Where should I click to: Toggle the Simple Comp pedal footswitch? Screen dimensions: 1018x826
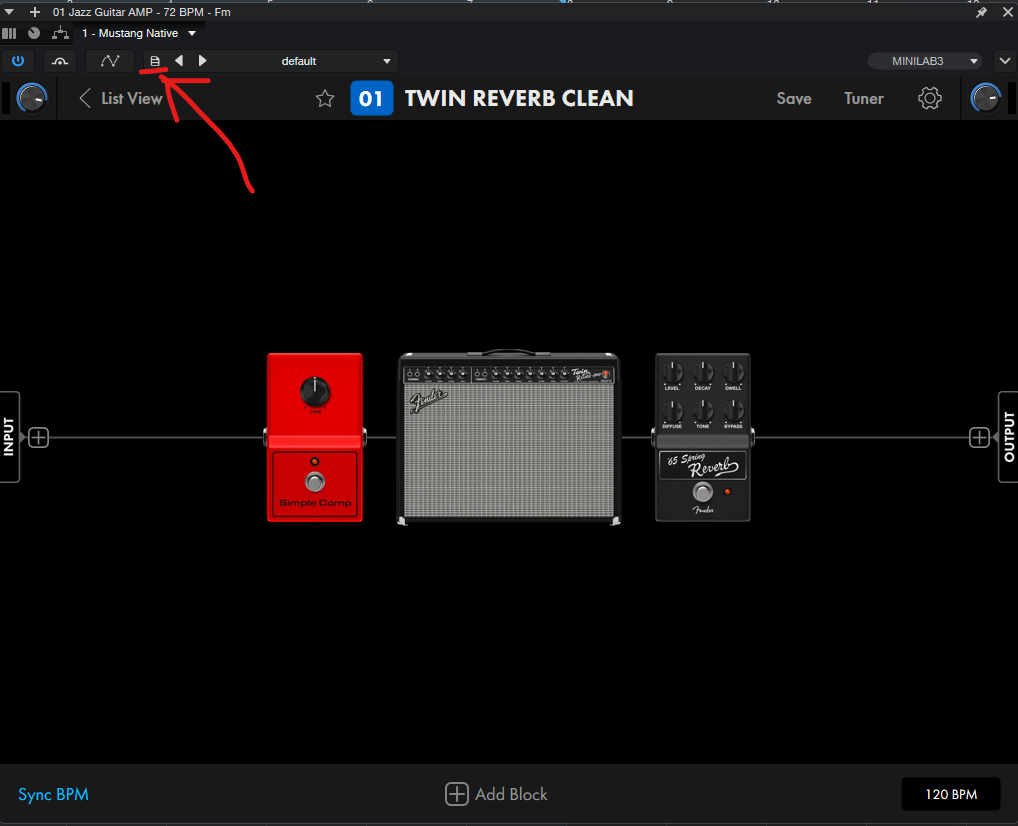(x=315, y=484)
